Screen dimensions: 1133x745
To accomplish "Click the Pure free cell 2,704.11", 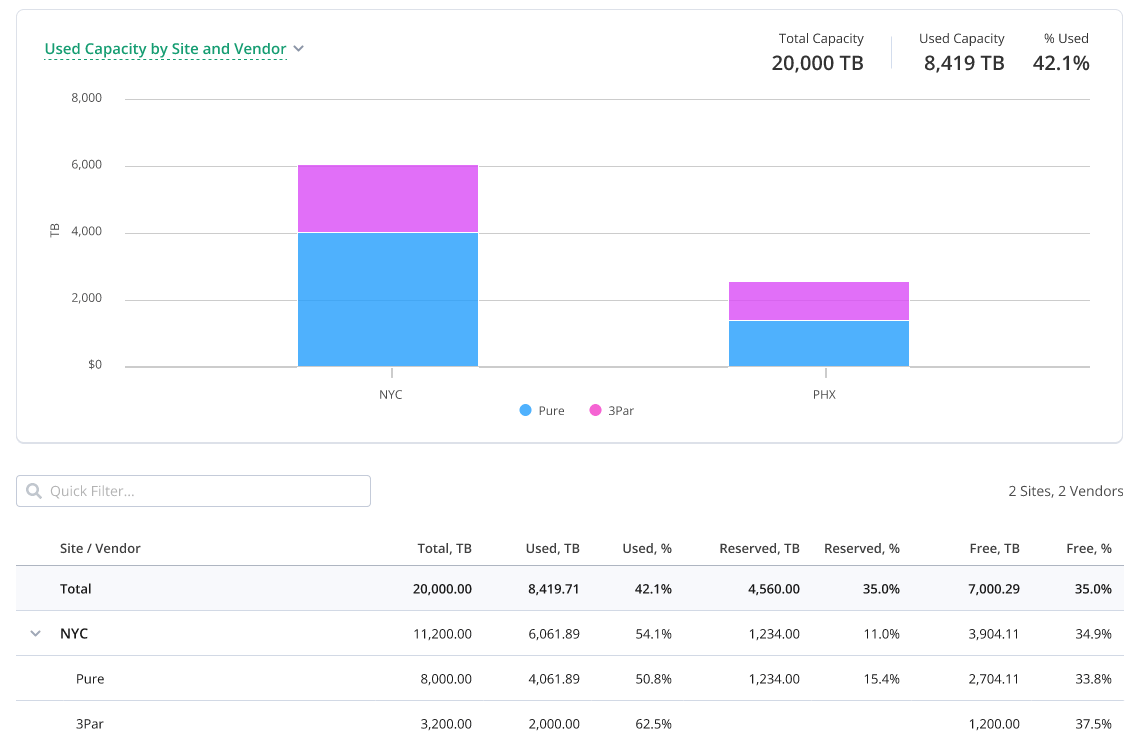I will tap(994, 679).
